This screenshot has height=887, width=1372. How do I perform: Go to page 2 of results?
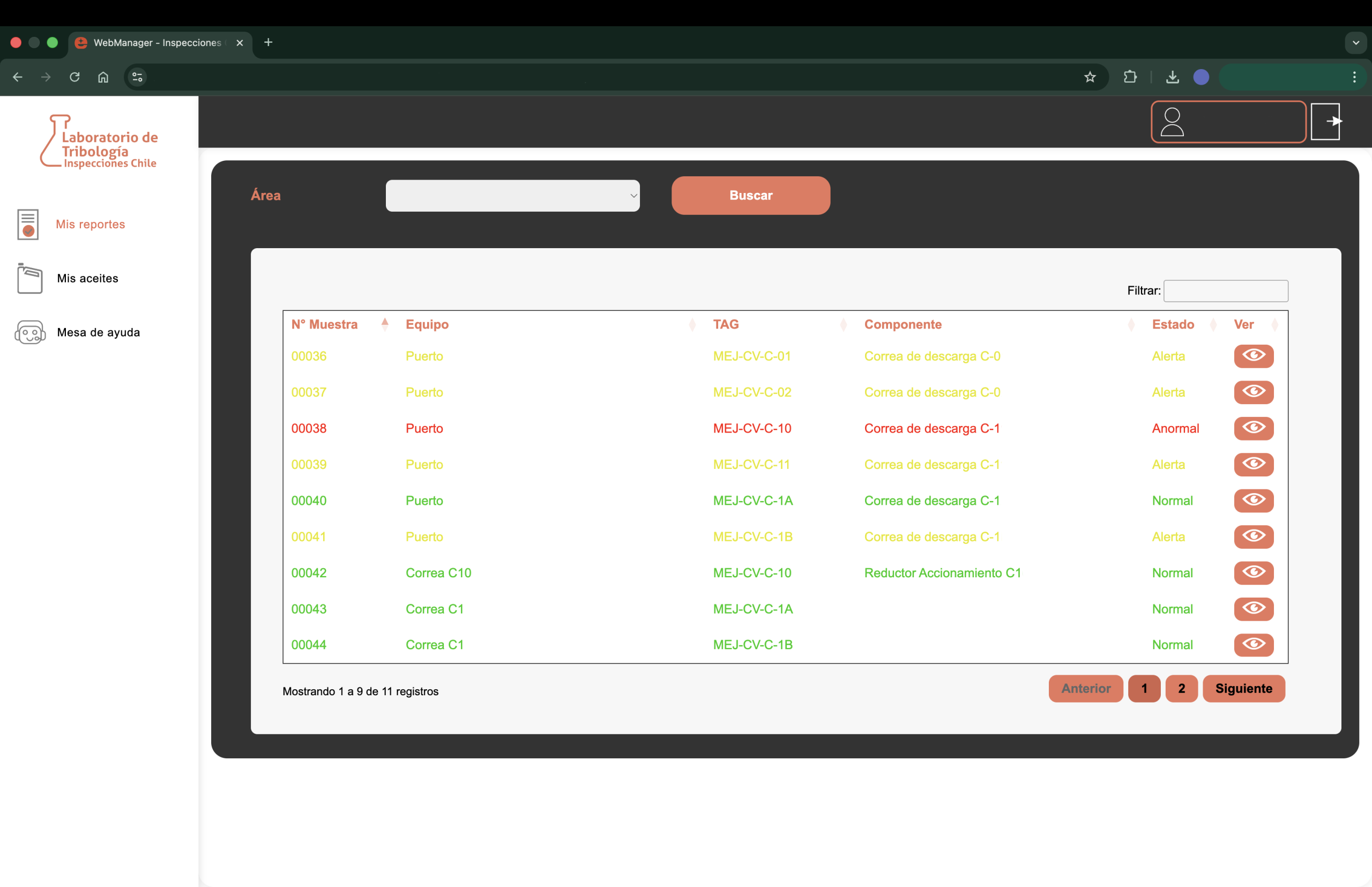pos(1181,688)
